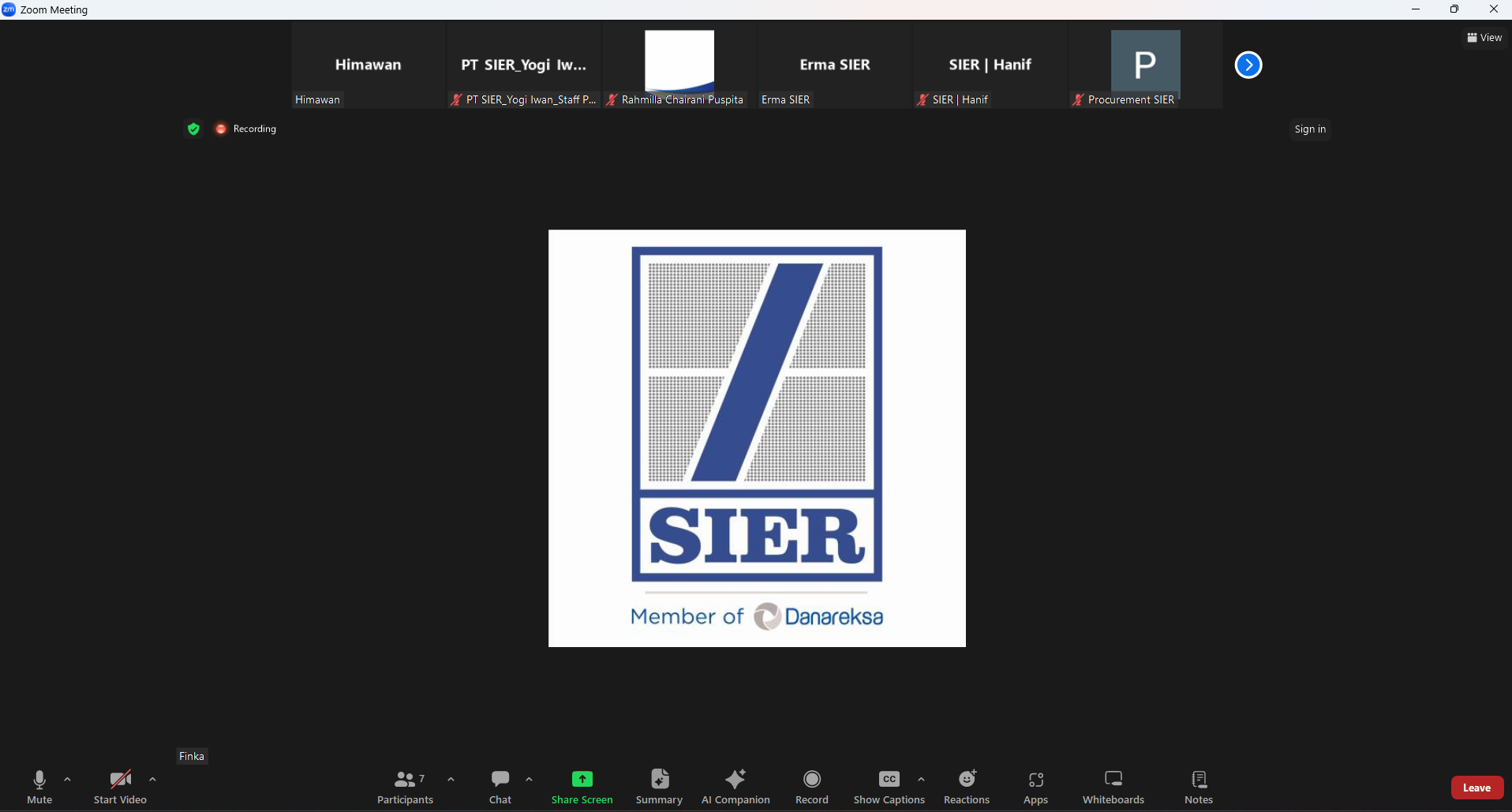Open the Participants list
The width and height of the screenshot is (1512, 812).
(x=405, y=787)
